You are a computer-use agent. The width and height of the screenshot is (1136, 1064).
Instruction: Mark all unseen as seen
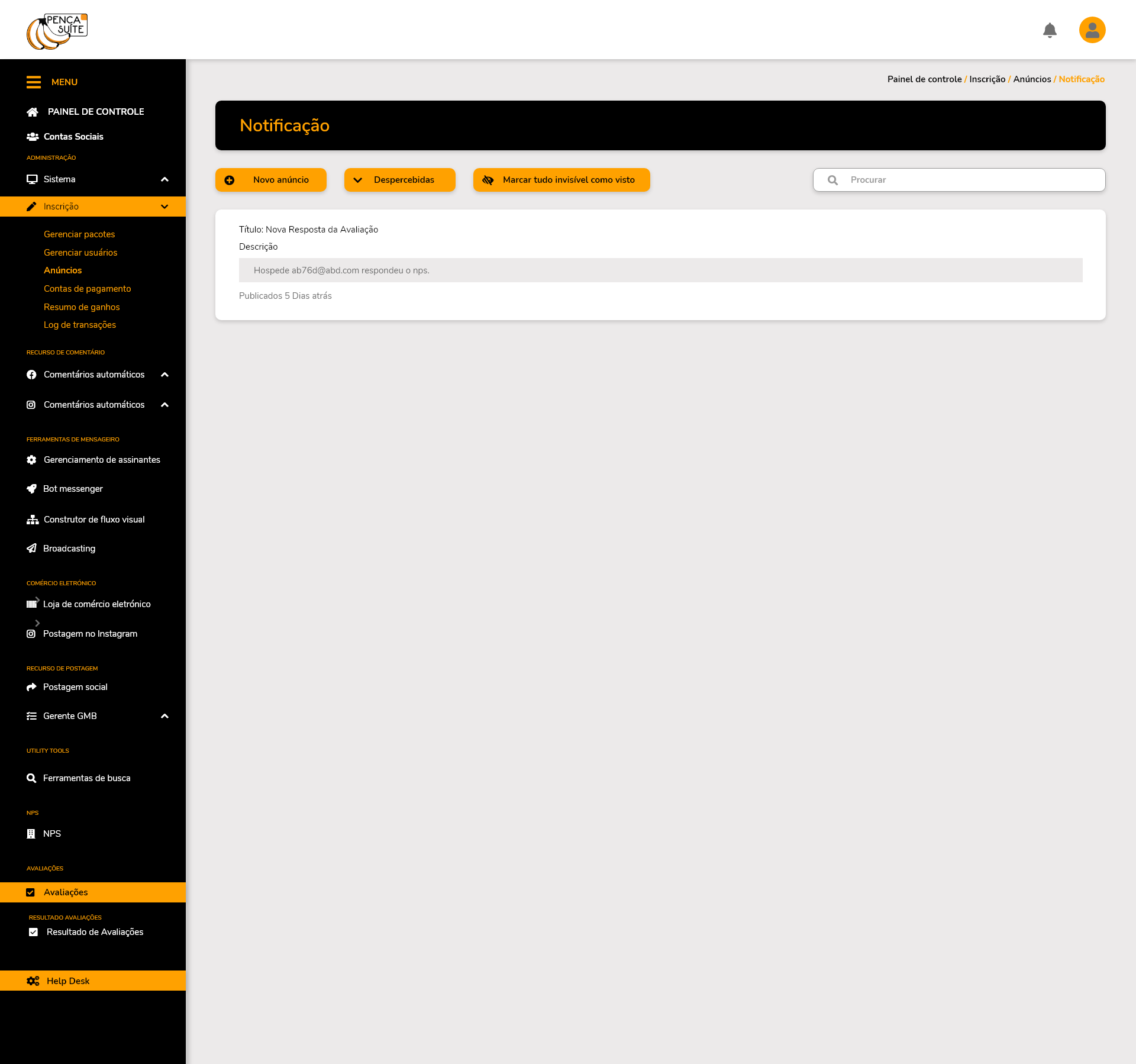pos(561,180)
